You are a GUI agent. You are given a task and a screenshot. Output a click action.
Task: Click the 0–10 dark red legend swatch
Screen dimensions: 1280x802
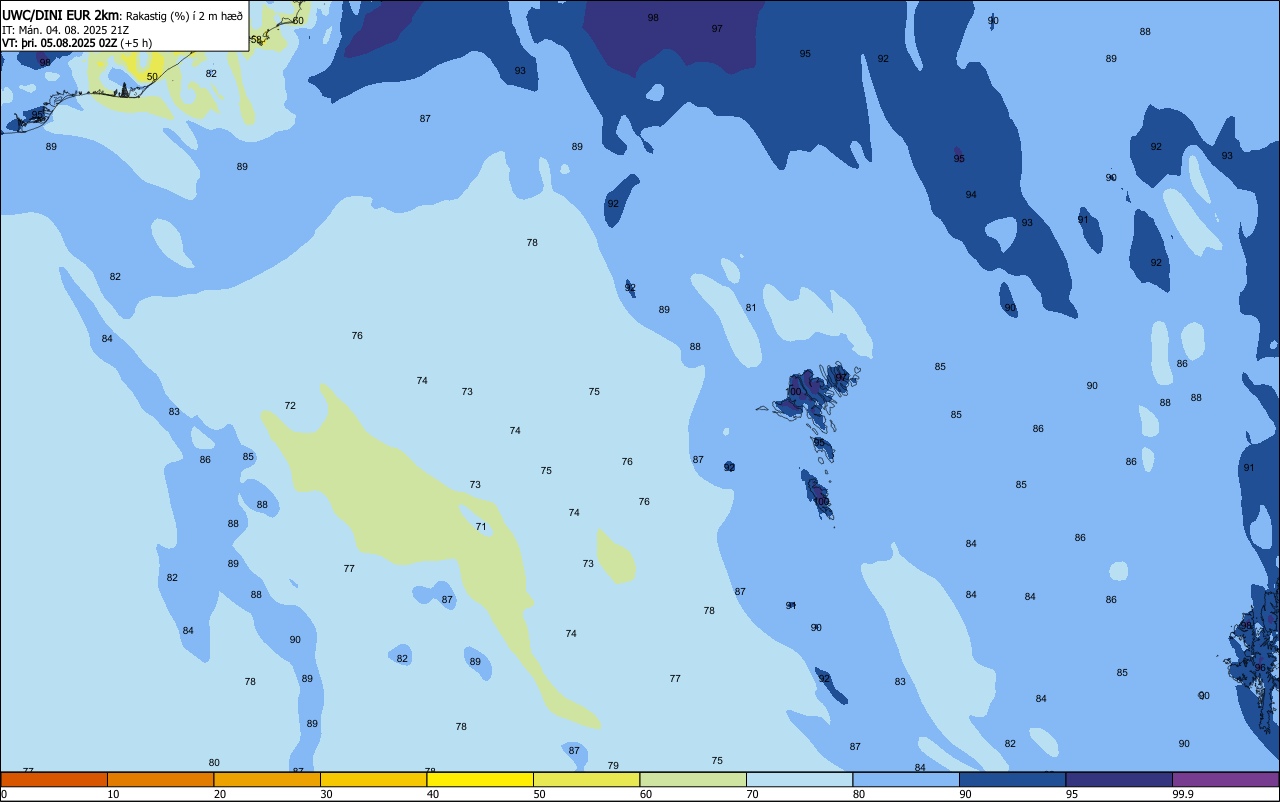coord(54,779)
